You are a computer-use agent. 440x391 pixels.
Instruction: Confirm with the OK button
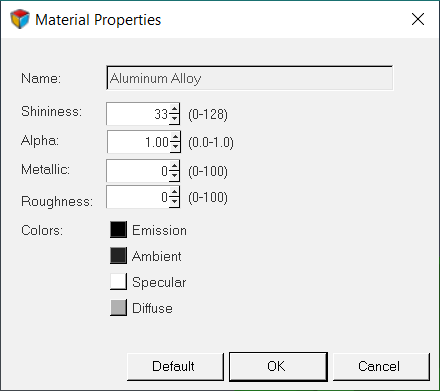click(278, 366)
